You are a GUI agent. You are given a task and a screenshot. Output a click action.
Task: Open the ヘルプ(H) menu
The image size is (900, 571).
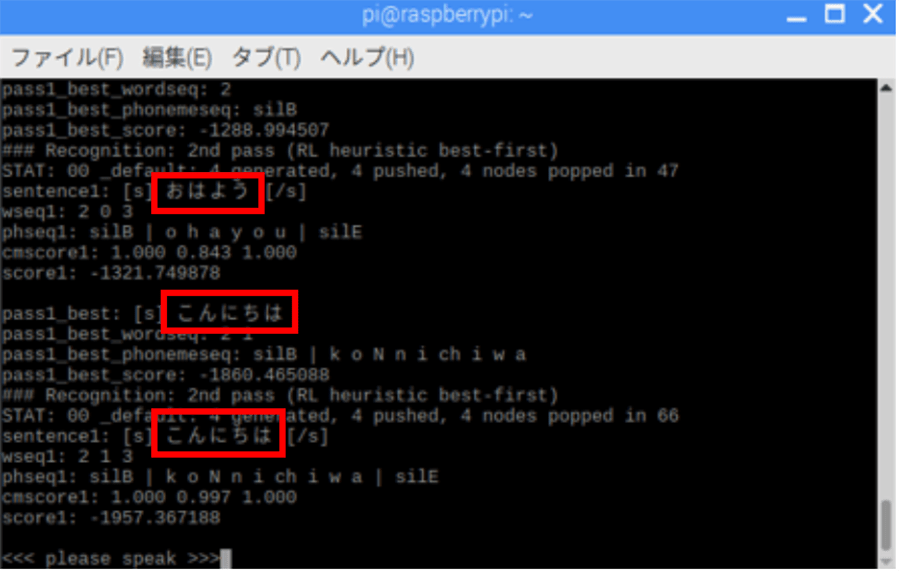coord(367,57)
